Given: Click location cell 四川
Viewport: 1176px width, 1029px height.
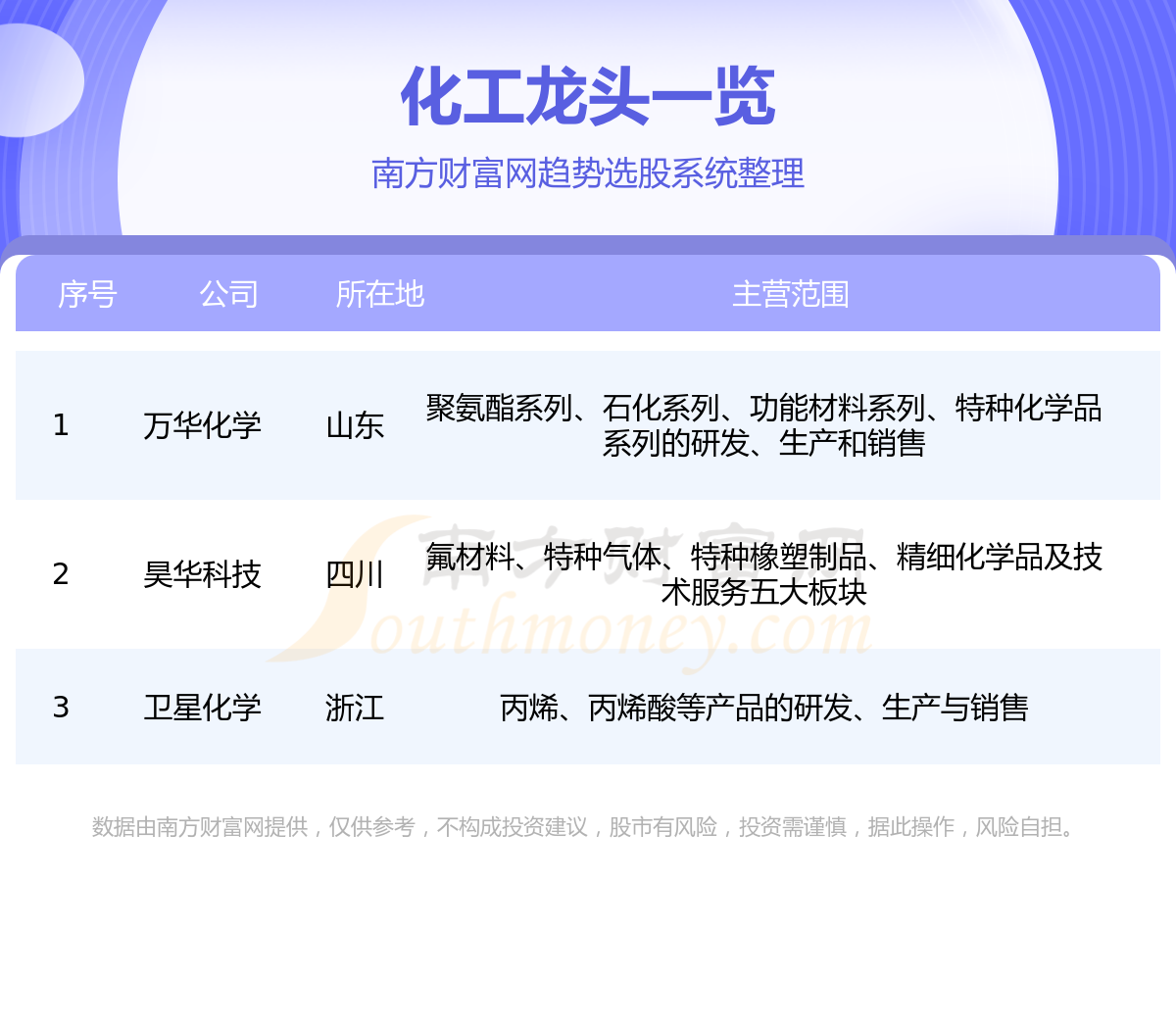Looking at the screenshot, I should coord(355,574).
